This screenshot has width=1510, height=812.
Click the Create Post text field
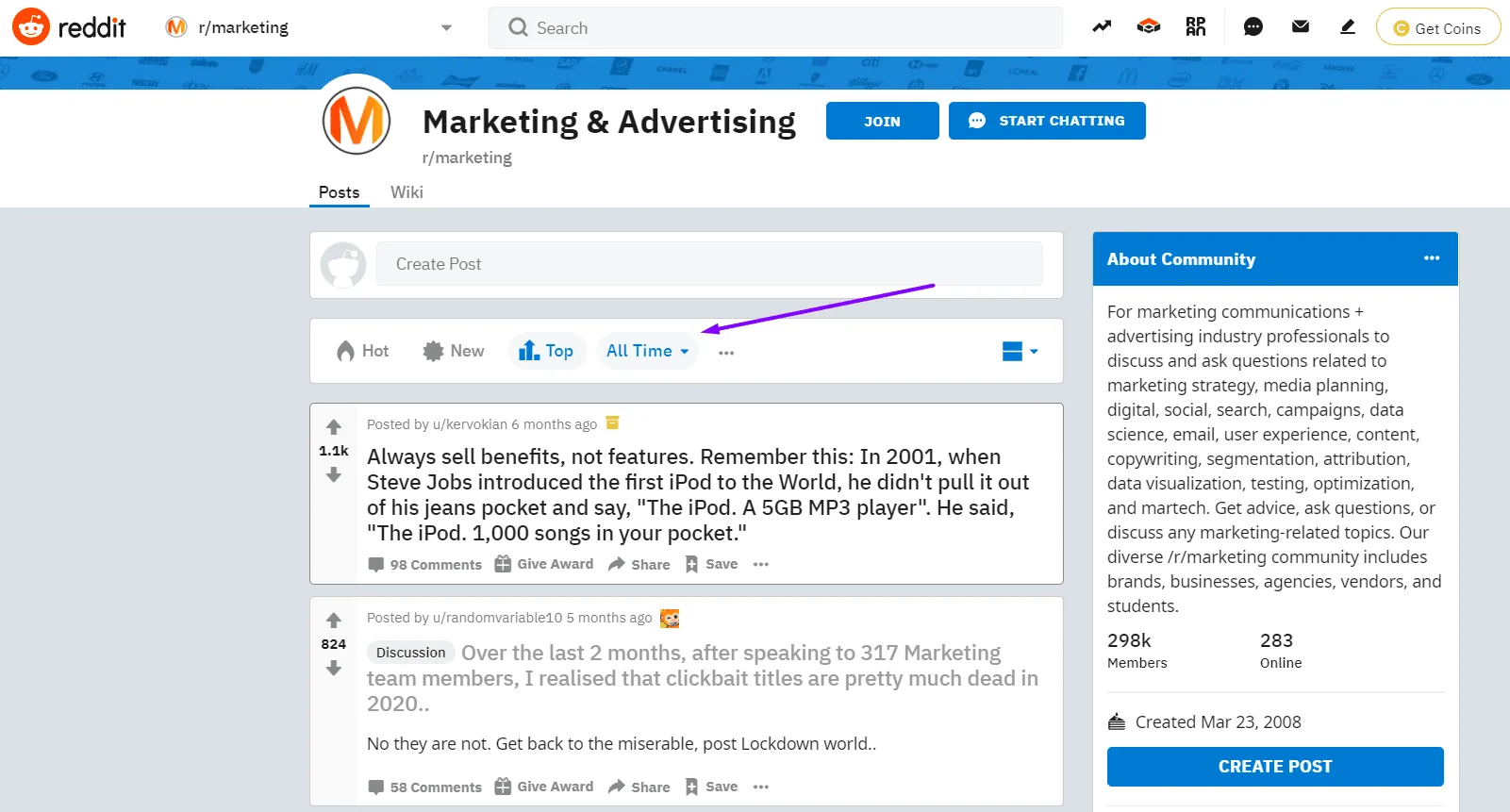[x=709, y=264]
